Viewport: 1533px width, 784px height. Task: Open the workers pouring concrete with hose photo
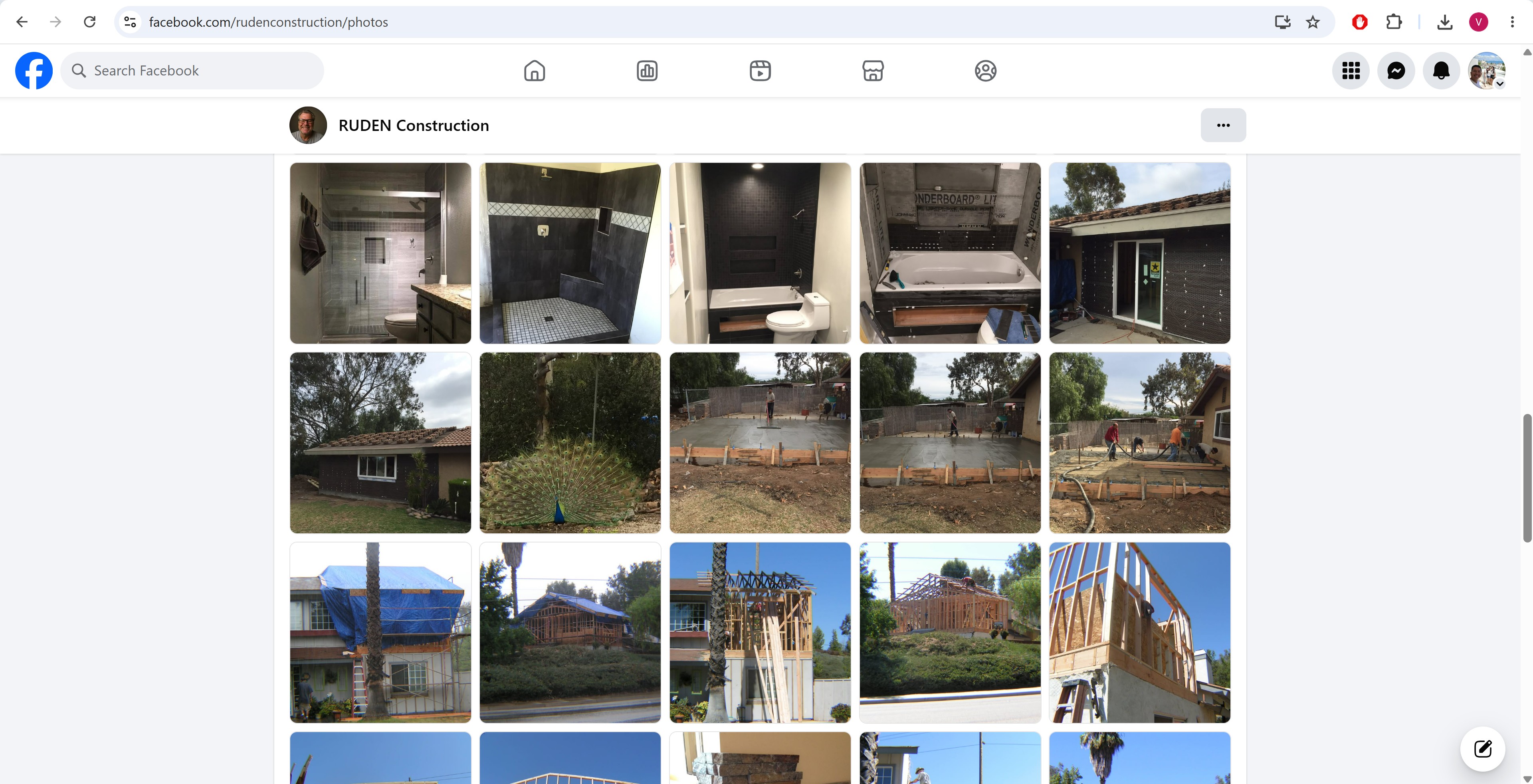click(1140, 443)
